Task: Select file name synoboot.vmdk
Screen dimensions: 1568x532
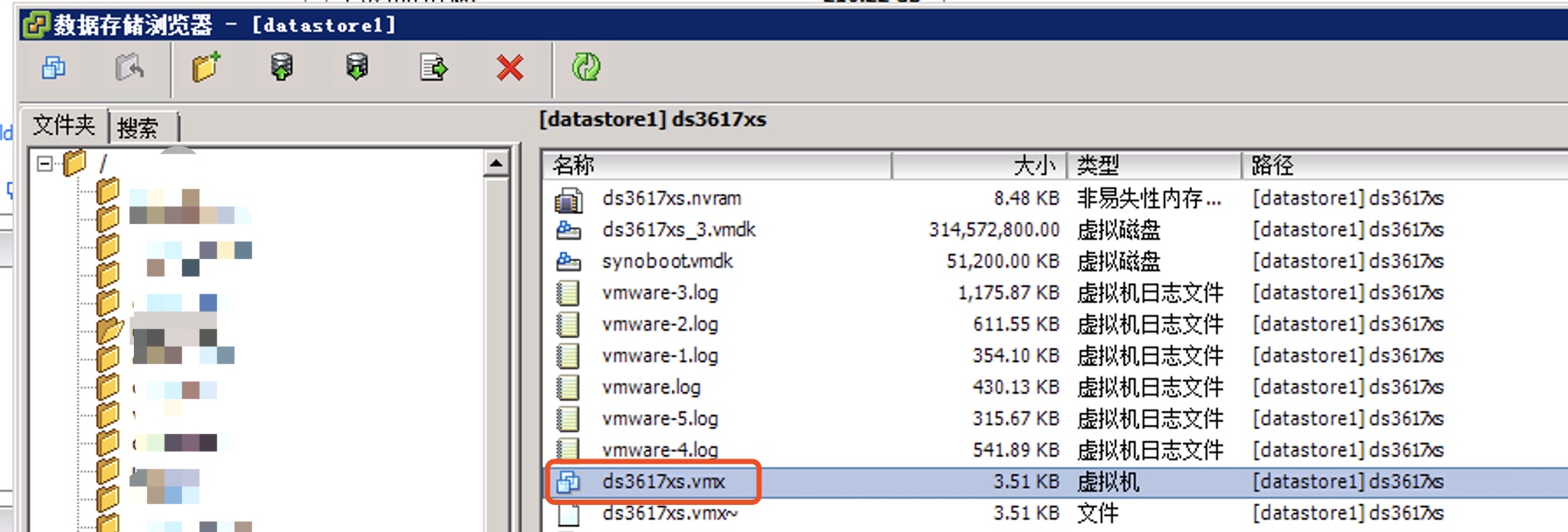Action: click(668, 262)
